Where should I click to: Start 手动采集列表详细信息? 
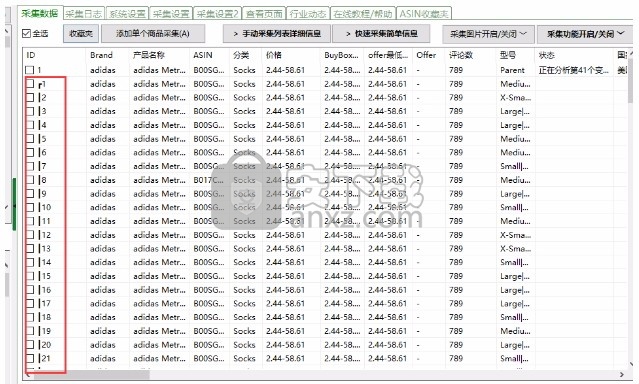pyautogui.click(x=277, y=33)
